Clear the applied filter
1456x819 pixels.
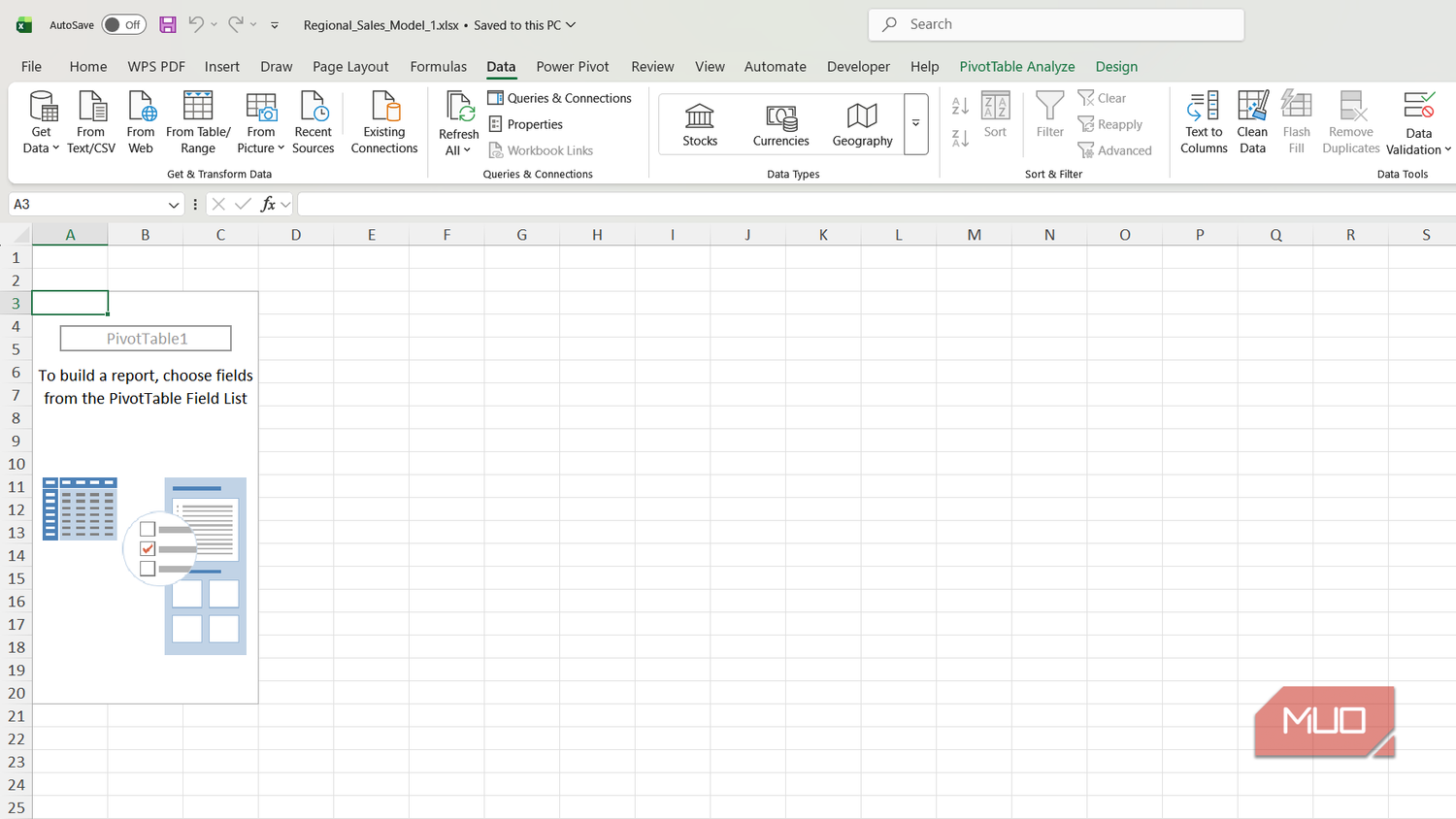pos(1103,98)
